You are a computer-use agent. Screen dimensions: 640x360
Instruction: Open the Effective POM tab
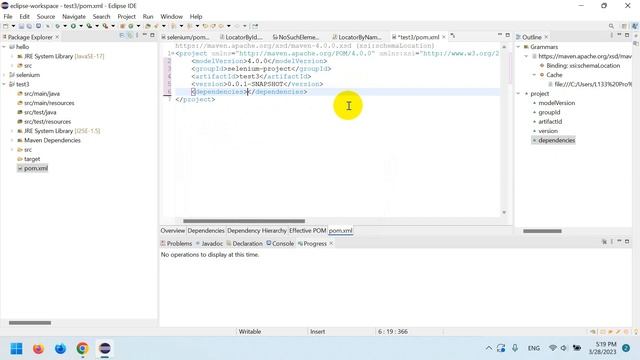307,231
